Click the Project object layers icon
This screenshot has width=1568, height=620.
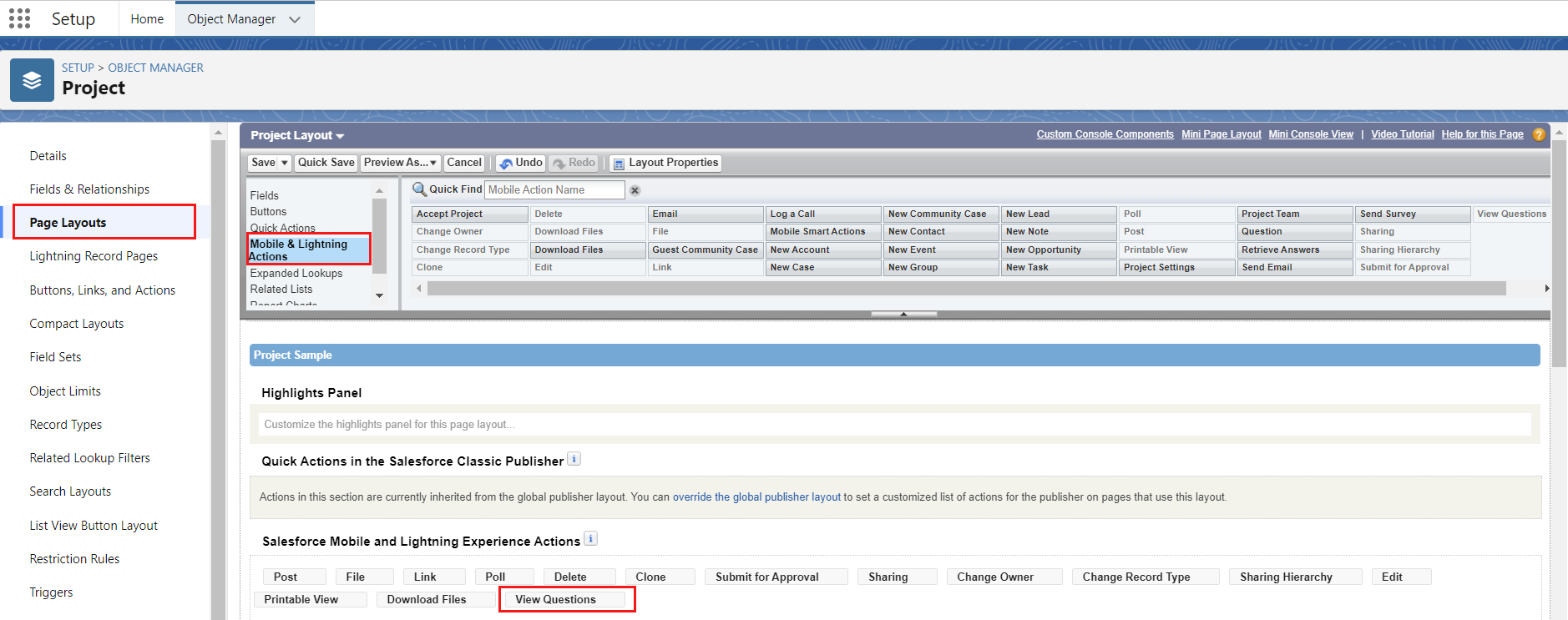pos(32,80)
